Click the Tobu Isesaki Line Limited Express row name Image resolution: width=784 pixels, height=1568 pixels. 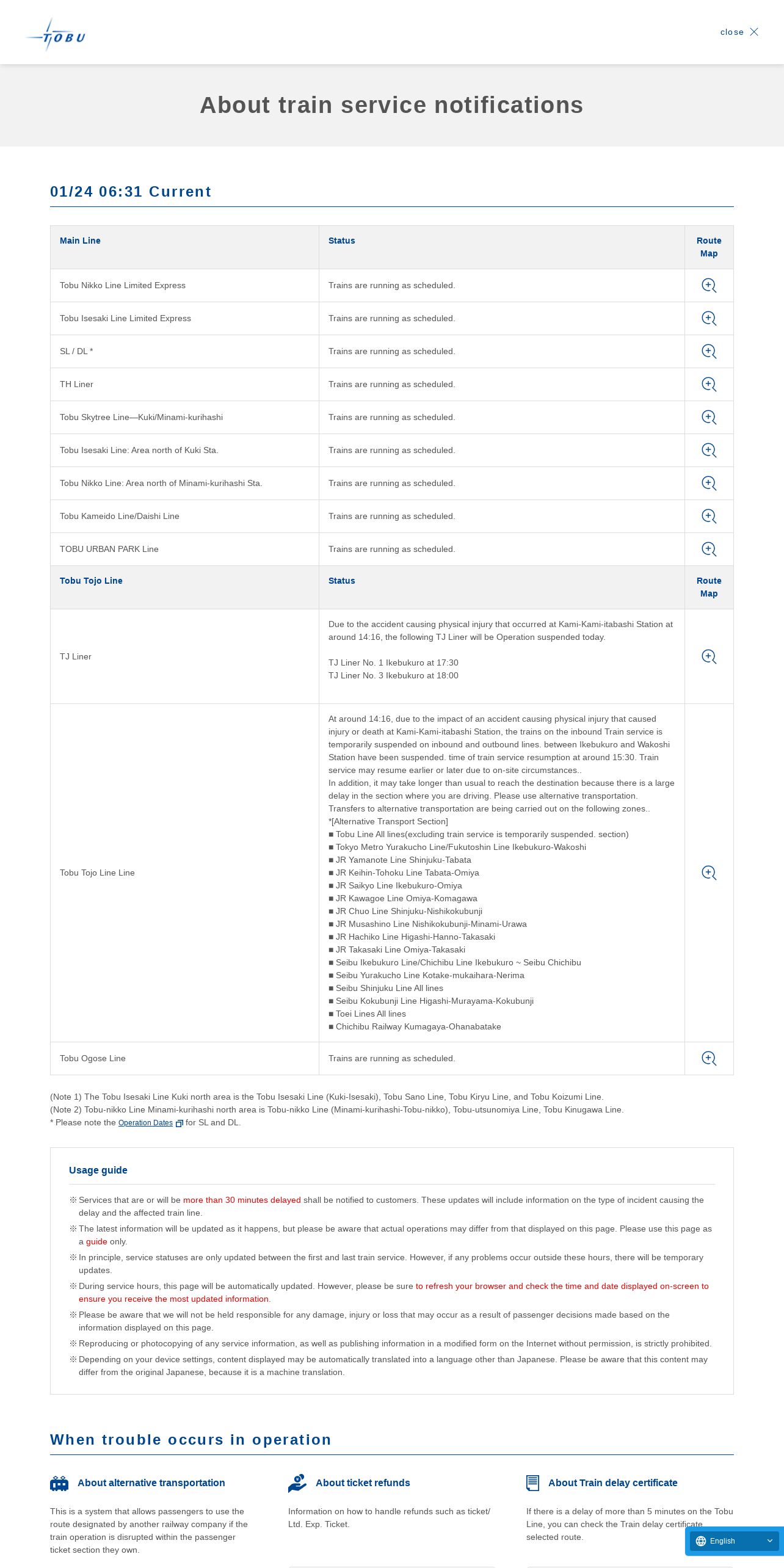click(x=125, y=318)
